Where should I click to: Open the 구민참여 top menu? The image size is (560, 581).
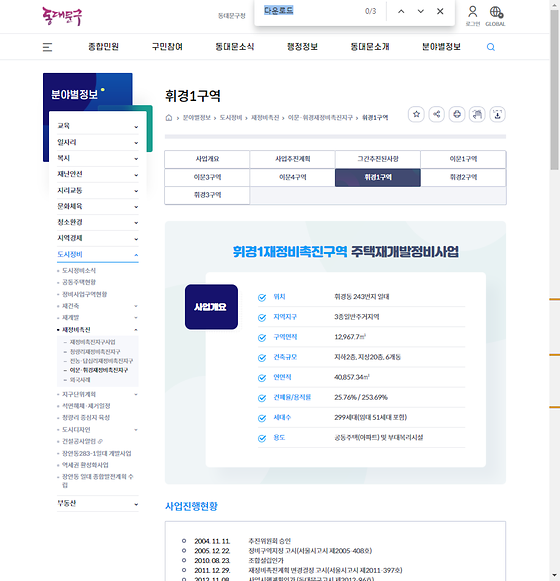(167, 47)
